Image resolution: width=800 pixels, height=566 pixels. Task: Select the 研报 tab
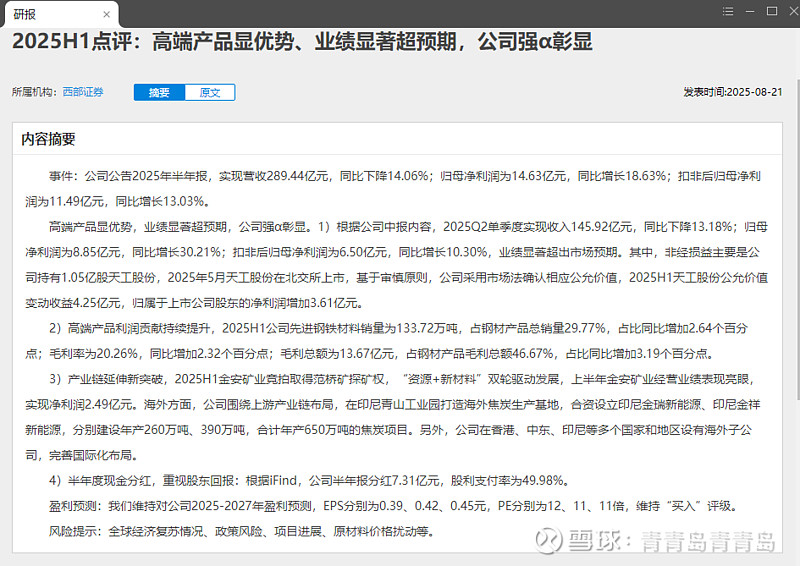(61, 14)
